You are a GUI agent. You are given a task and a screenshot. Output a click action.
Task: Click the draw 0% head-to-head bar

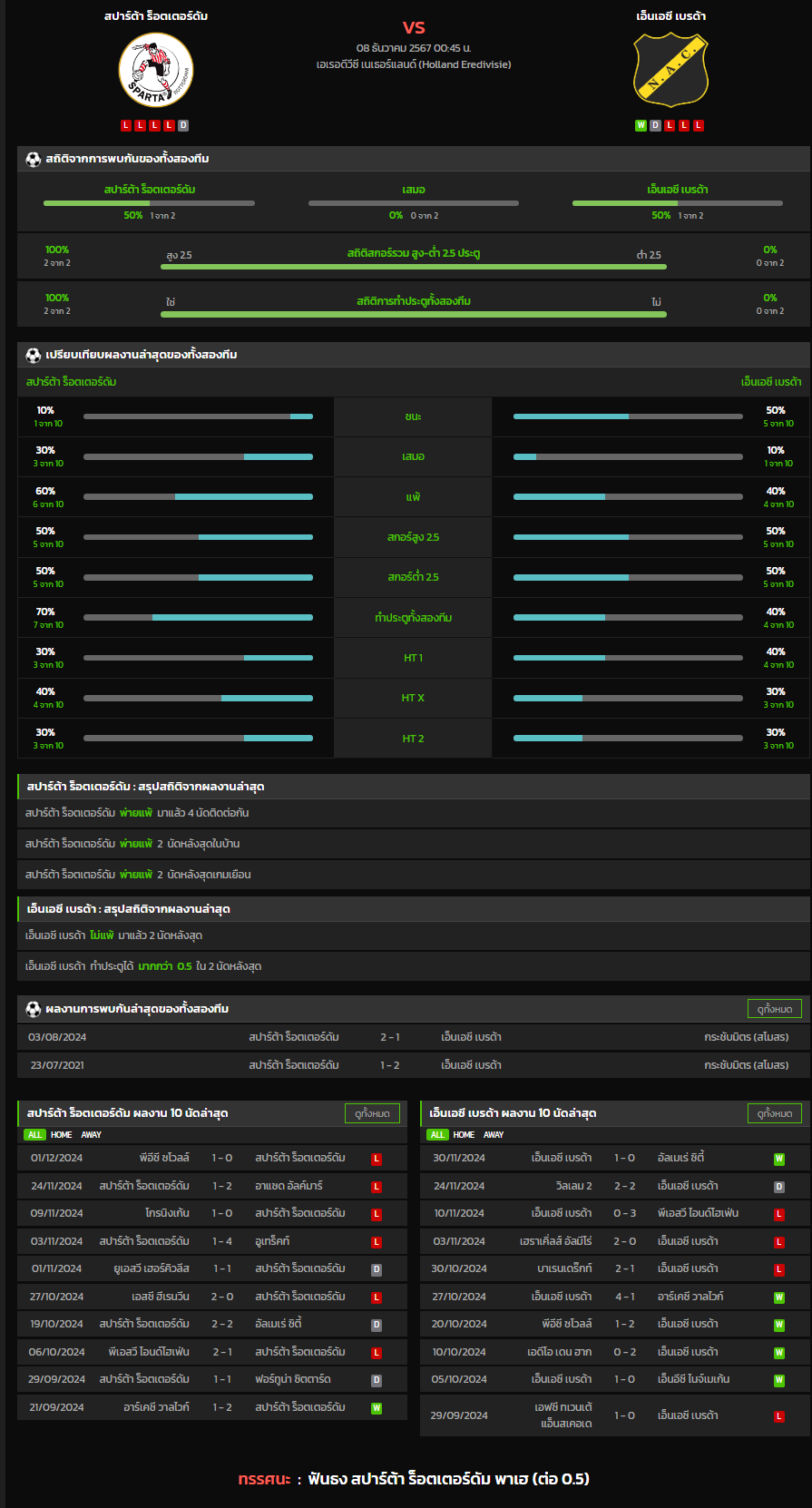[x=414, y=203]
